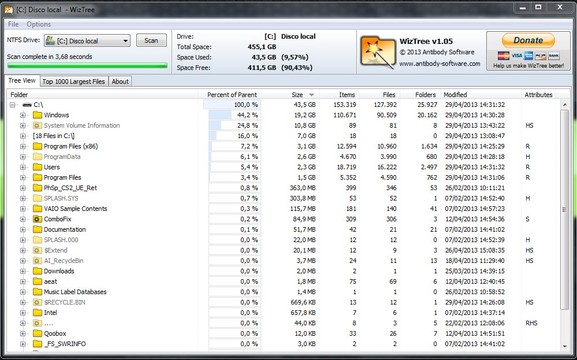
Task: Click the Scan button
Action: [x=151, y=40]
